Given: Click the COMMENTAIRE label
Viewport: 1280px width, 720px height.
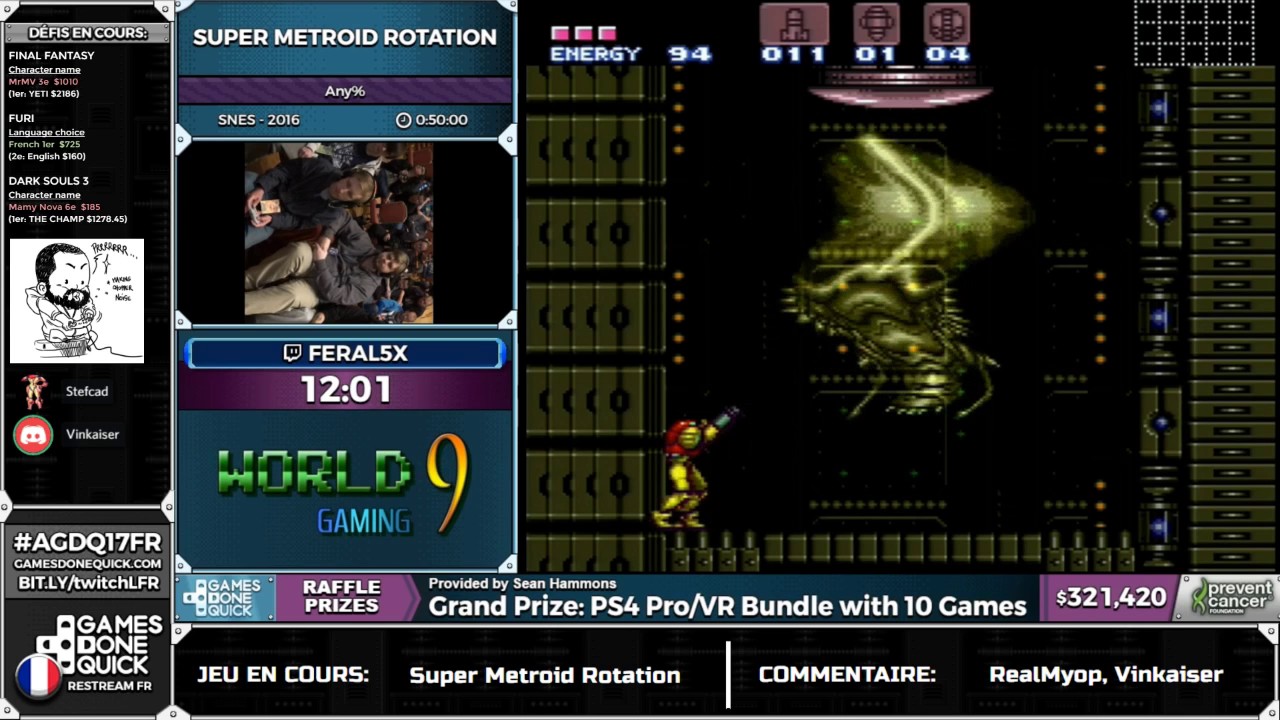Looking at the screenshot, I should 847,675.
